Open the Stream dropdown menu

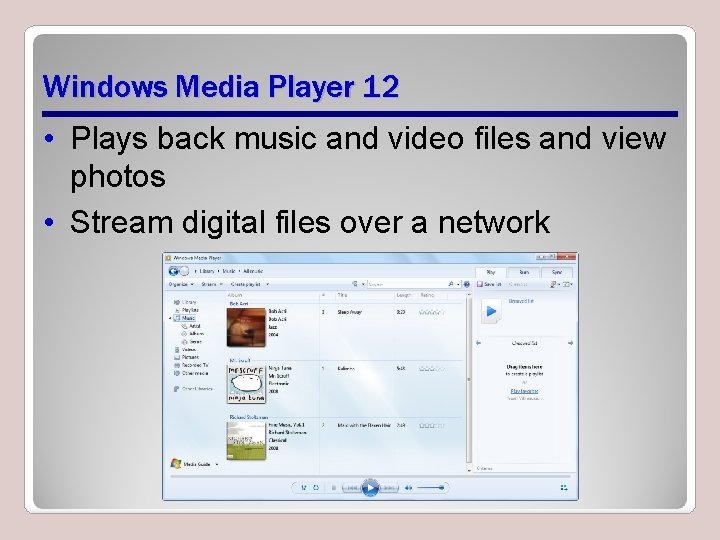point(212,284)
